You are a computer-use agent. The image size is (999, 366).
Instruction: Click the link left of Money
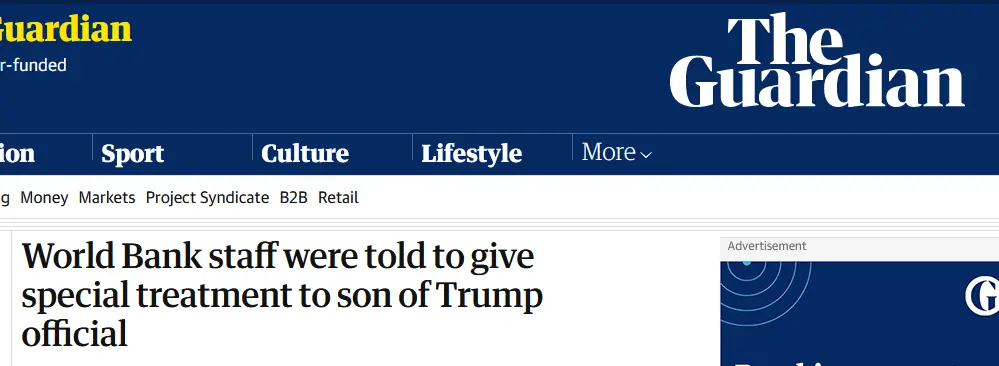pyautogui.click(x=4, y=198)
